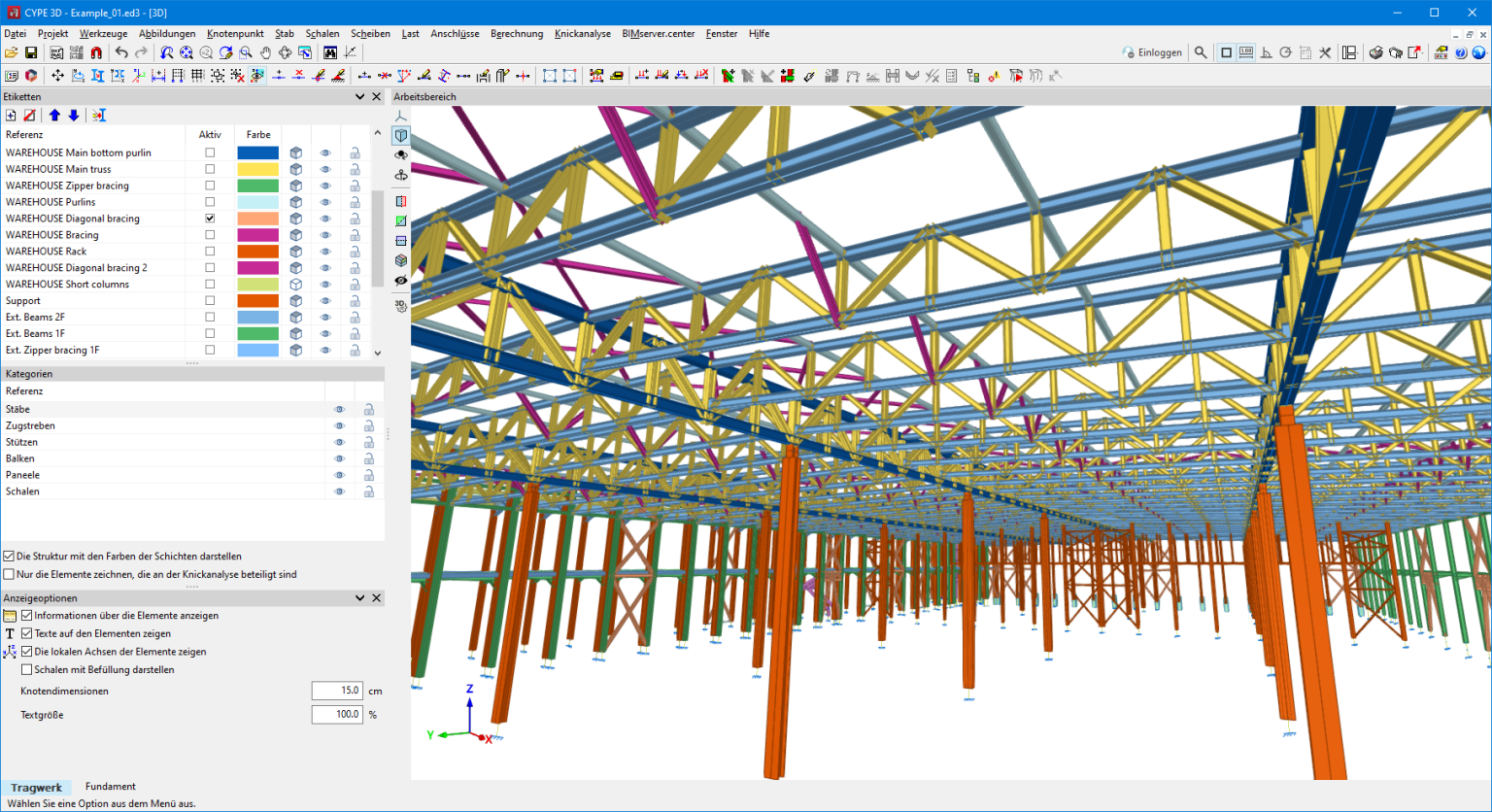The height and width of the screenshot is (812, 1492).
Task: Collapse the Anzeigeoptionen panel chevron
Action: pyautogui.click(x=360, y=598)
